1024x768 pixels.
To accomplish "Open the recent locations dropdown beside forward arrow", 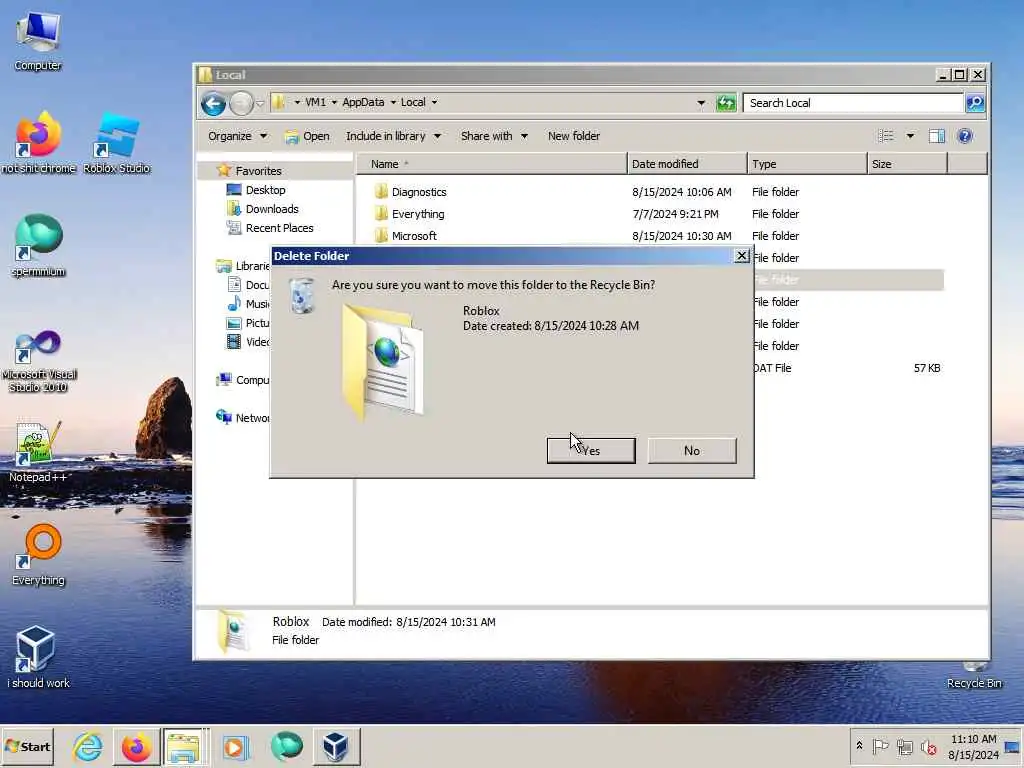I will (260, 103).
